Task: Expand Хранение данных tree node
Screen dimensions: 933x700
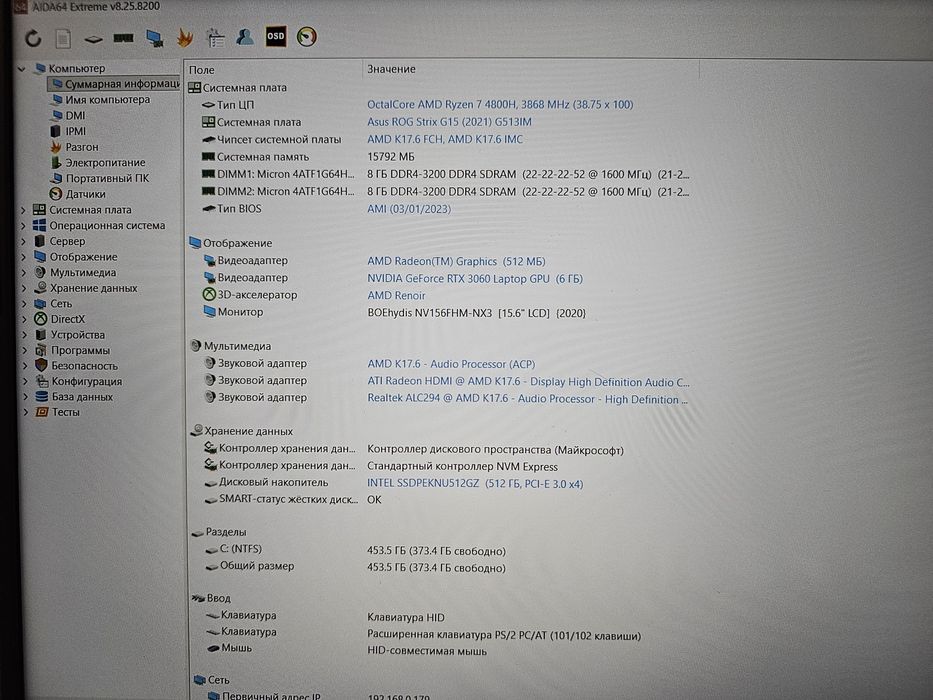Action: pyautogui.click(x=24, y=288)
